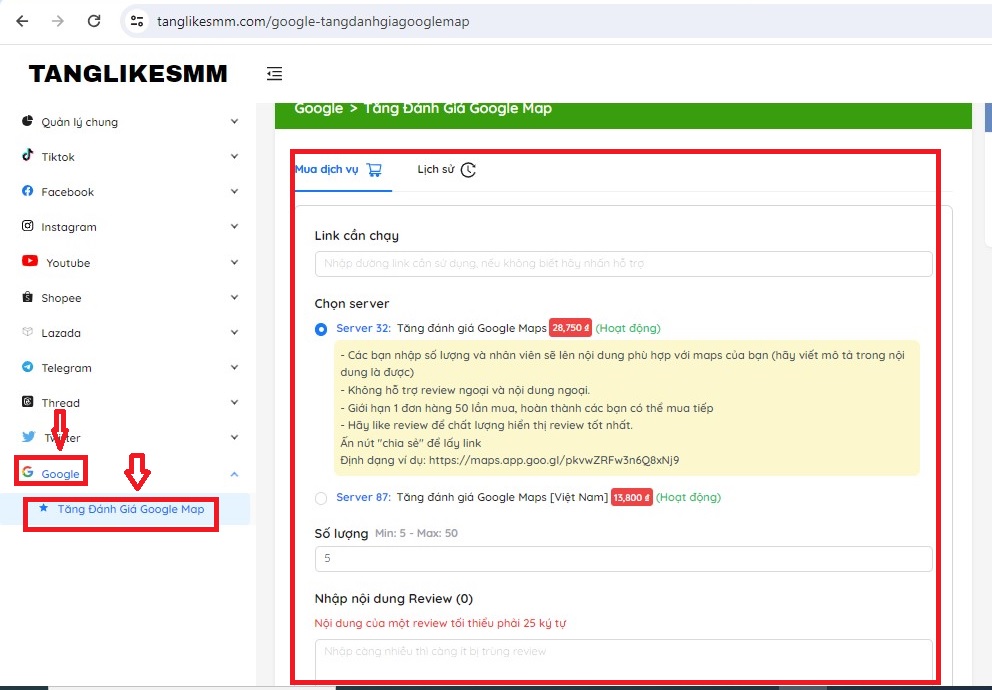
Task: Click the Instagram icon in sidebar
Action: (27, 225)
